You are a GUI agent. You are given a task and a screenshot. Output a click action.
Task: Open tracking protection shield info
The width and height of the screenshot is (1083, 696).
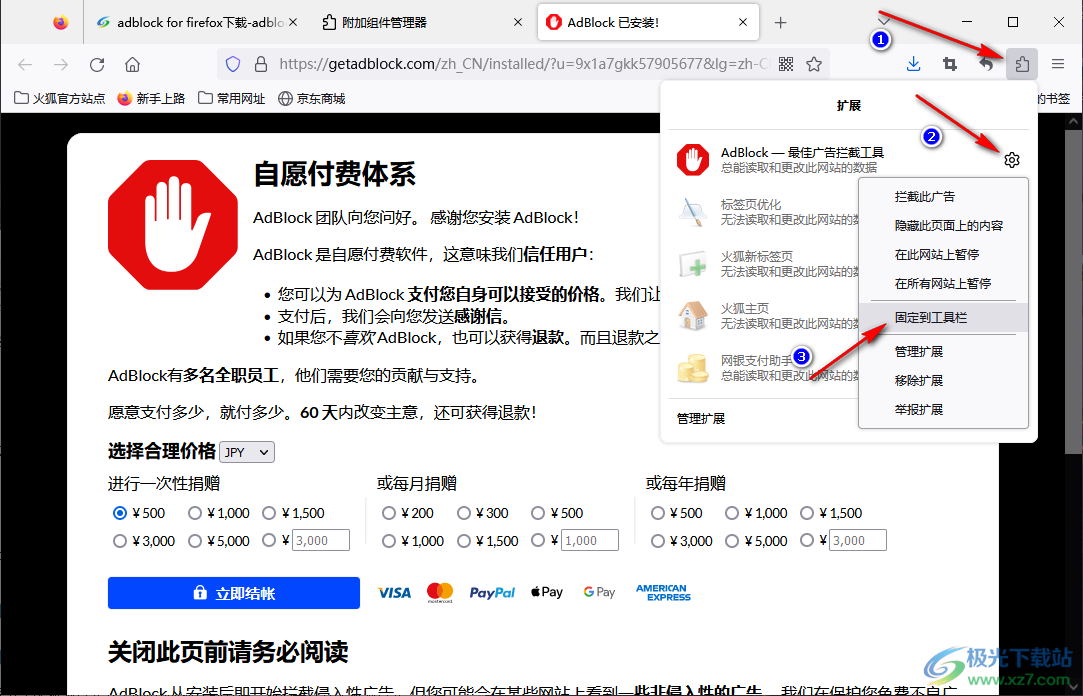tap(233, 64)
